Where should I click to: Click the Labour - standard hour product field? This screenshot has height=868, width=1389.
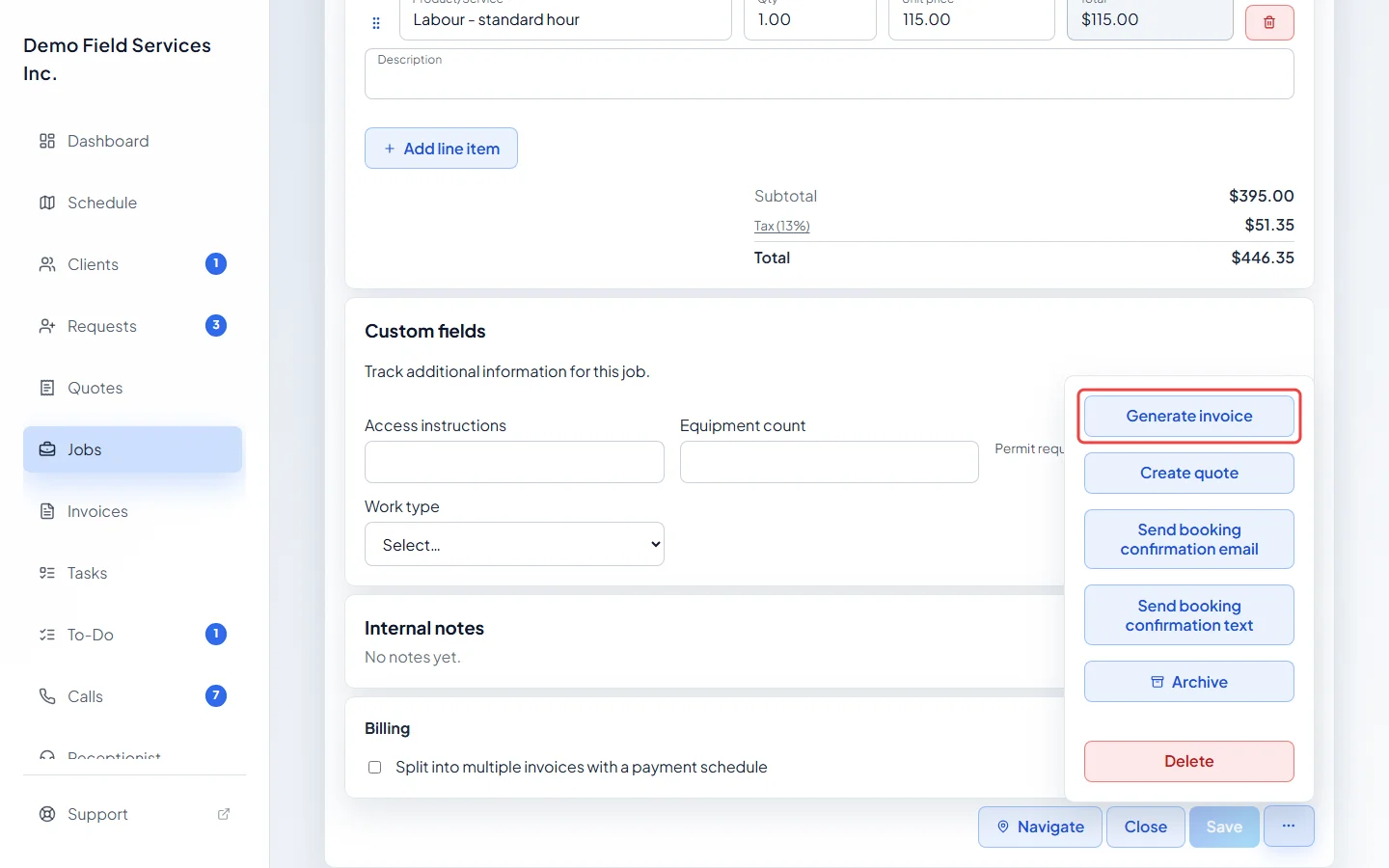coord(565,19)
